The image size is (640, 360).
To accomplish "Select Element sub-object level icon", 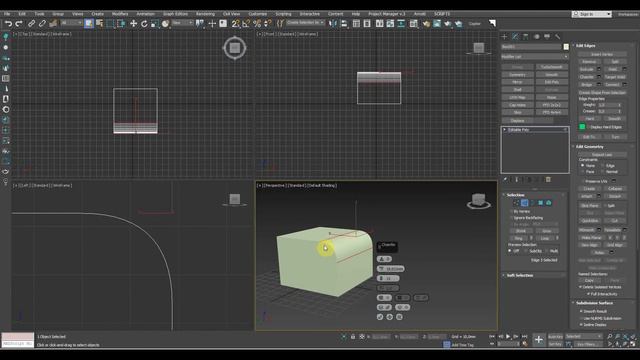I will (549, 203).
